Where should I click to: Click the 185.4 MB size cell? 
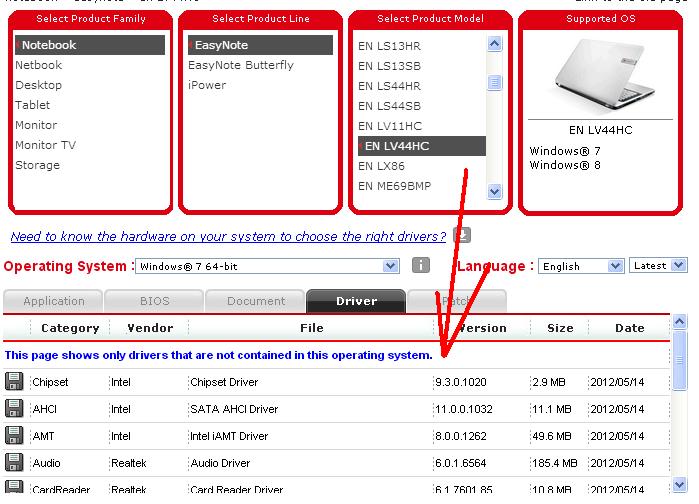555,463
